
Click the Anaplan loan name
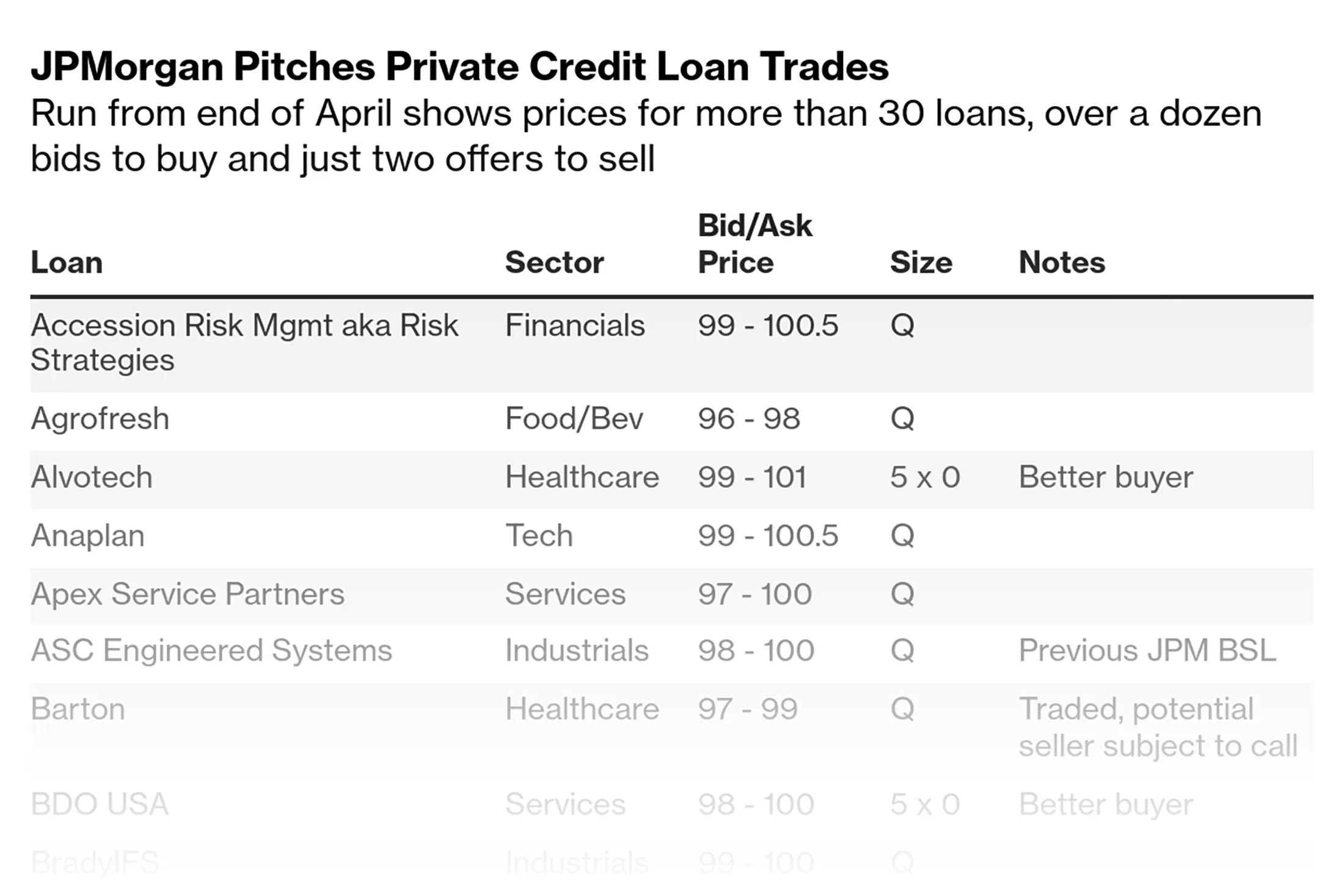click(x=88, y=536)
